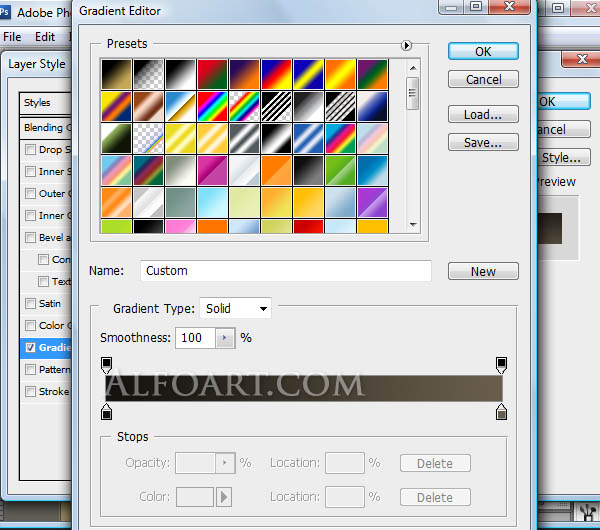The height and width of the screenshot is (530, 600).
Task: Enable Pattern Overlay checkbox
Action: click(30, 369)
